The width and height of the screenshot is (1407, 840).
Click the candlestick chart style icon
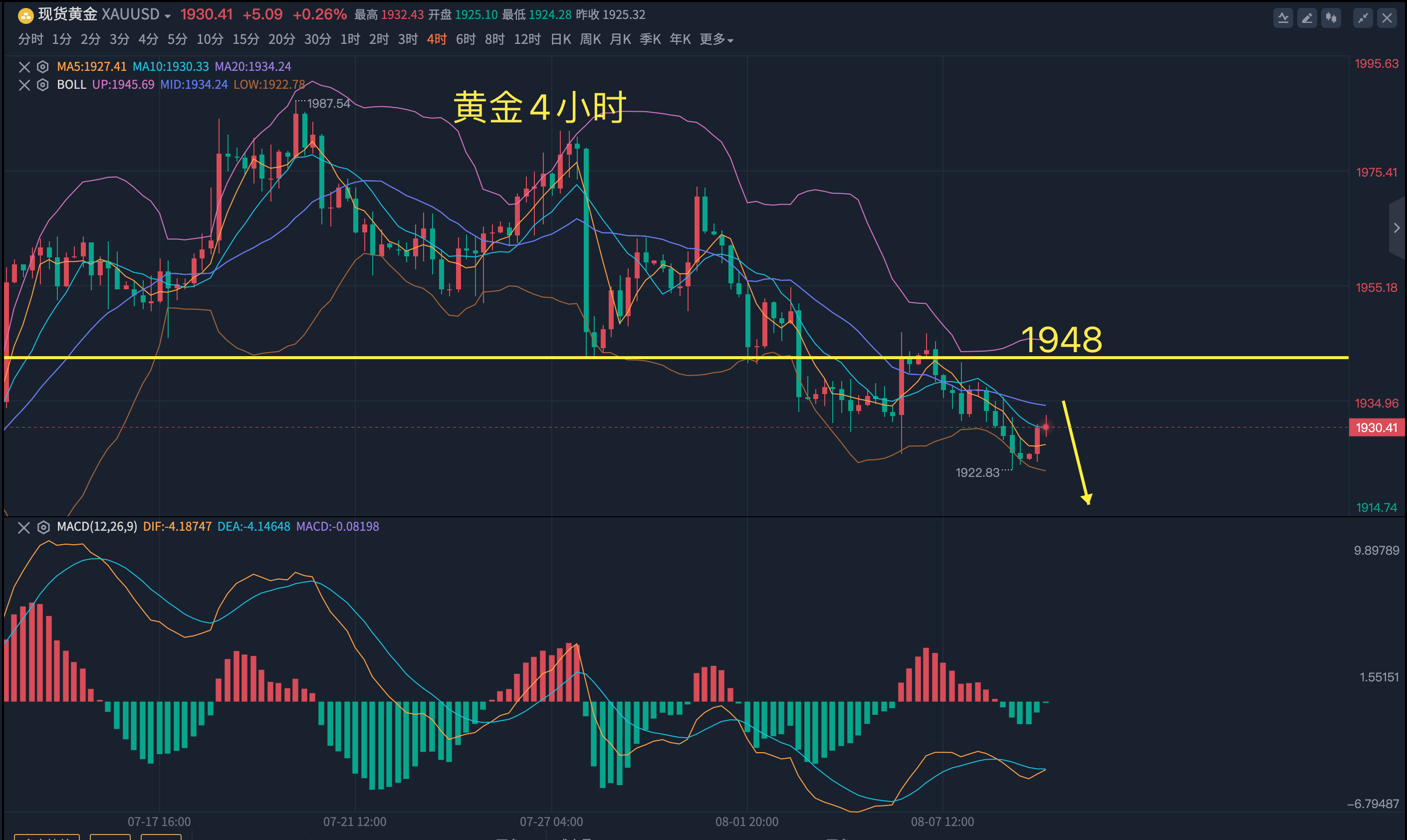tap(1331, 18)
